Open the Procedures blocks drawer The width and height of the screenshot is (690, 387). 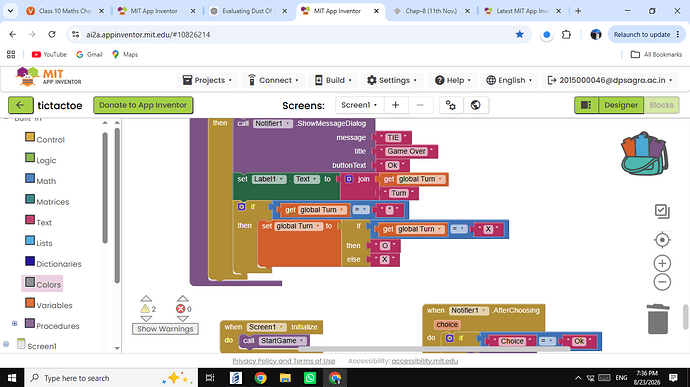(52, 325)
